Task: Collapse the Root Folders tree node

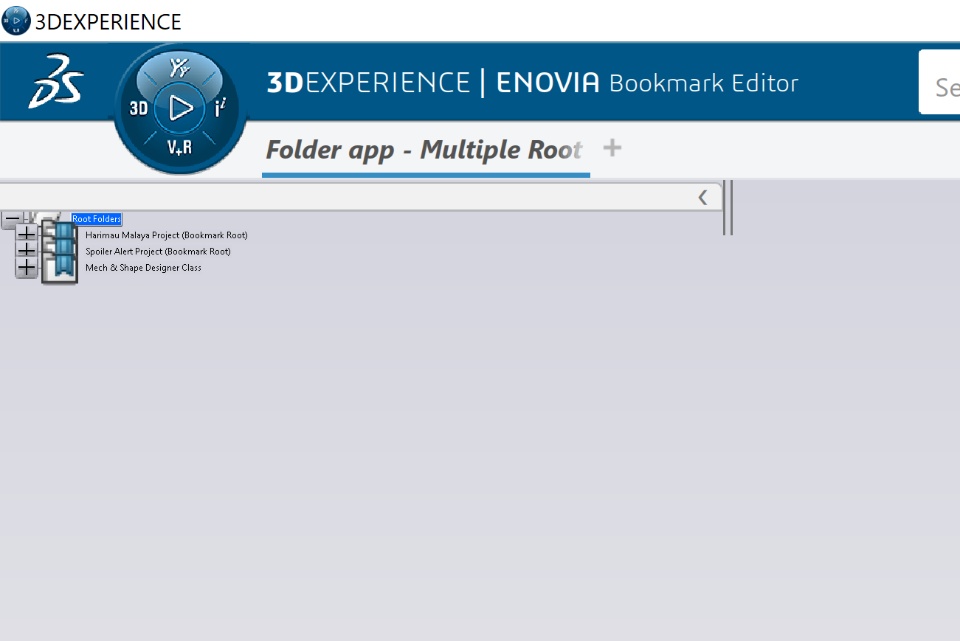Action: 12,219
